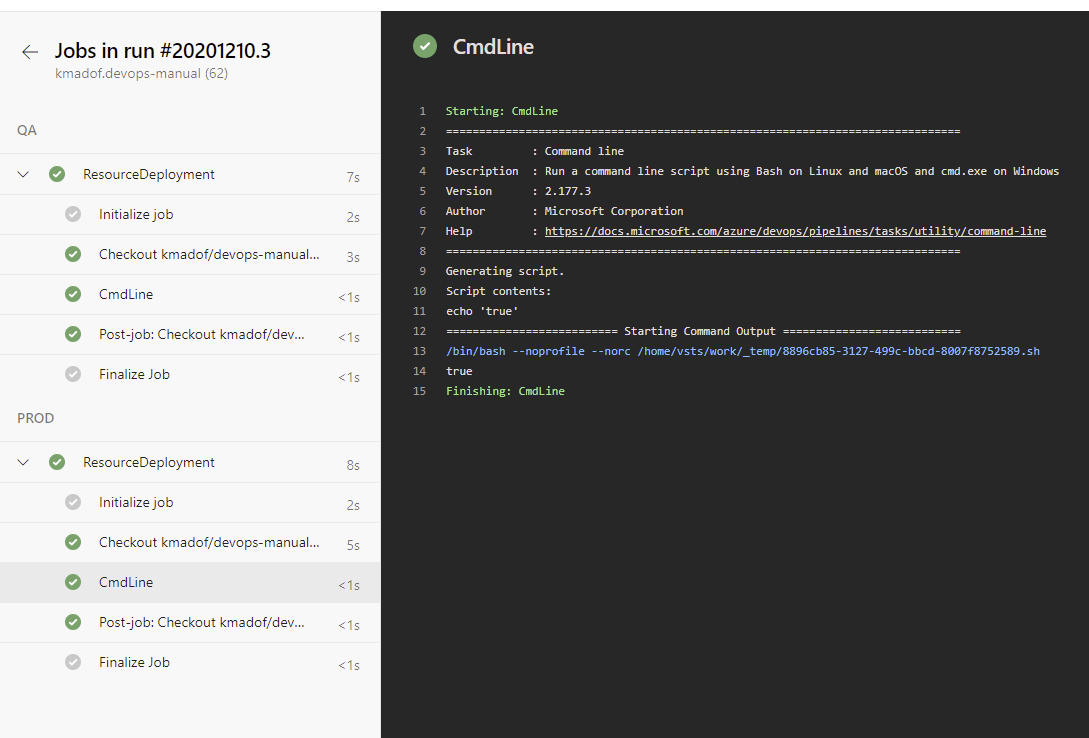Select QA ResourceDeployment job row
The height and width of the screenshot is (738, 1089).
(190, 174)
